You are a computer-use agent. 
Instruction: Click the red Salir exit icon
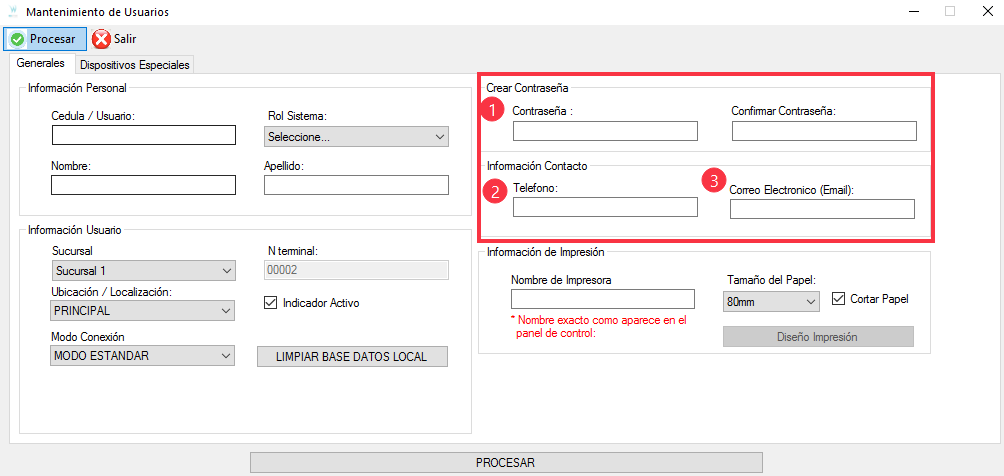pyautogui.click(x=102, y=39)
